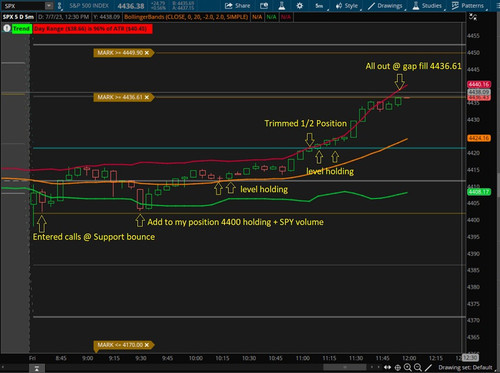This screenshot has height=373, width=500.
Task: Select the 'Add to my position 4400 holding' note
Action: tap(235, 222)
